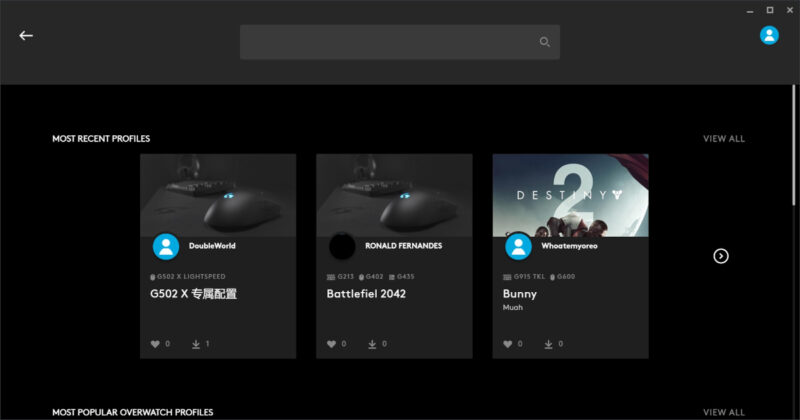Close the window
The image size is (800, 420).
click(x=790, y=10)
